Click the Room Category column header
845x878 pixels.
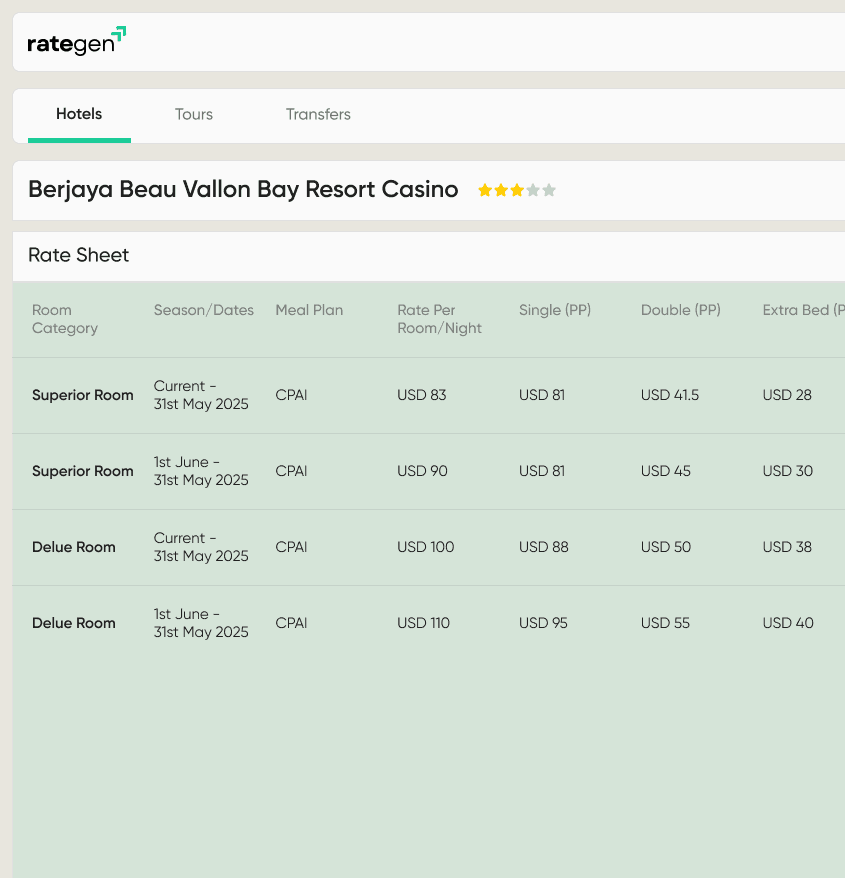64,319
